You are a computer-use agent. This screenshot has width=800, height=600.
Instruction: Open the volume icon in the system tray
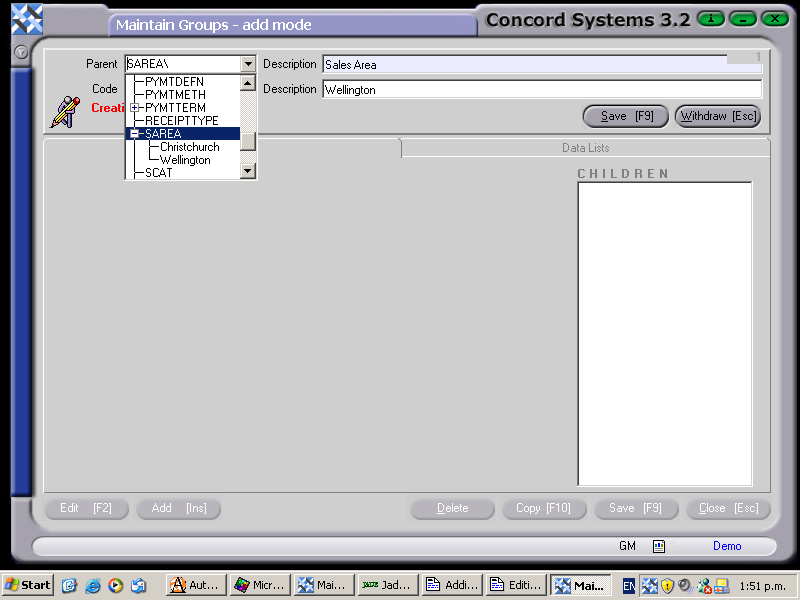(x=684, y=585)
